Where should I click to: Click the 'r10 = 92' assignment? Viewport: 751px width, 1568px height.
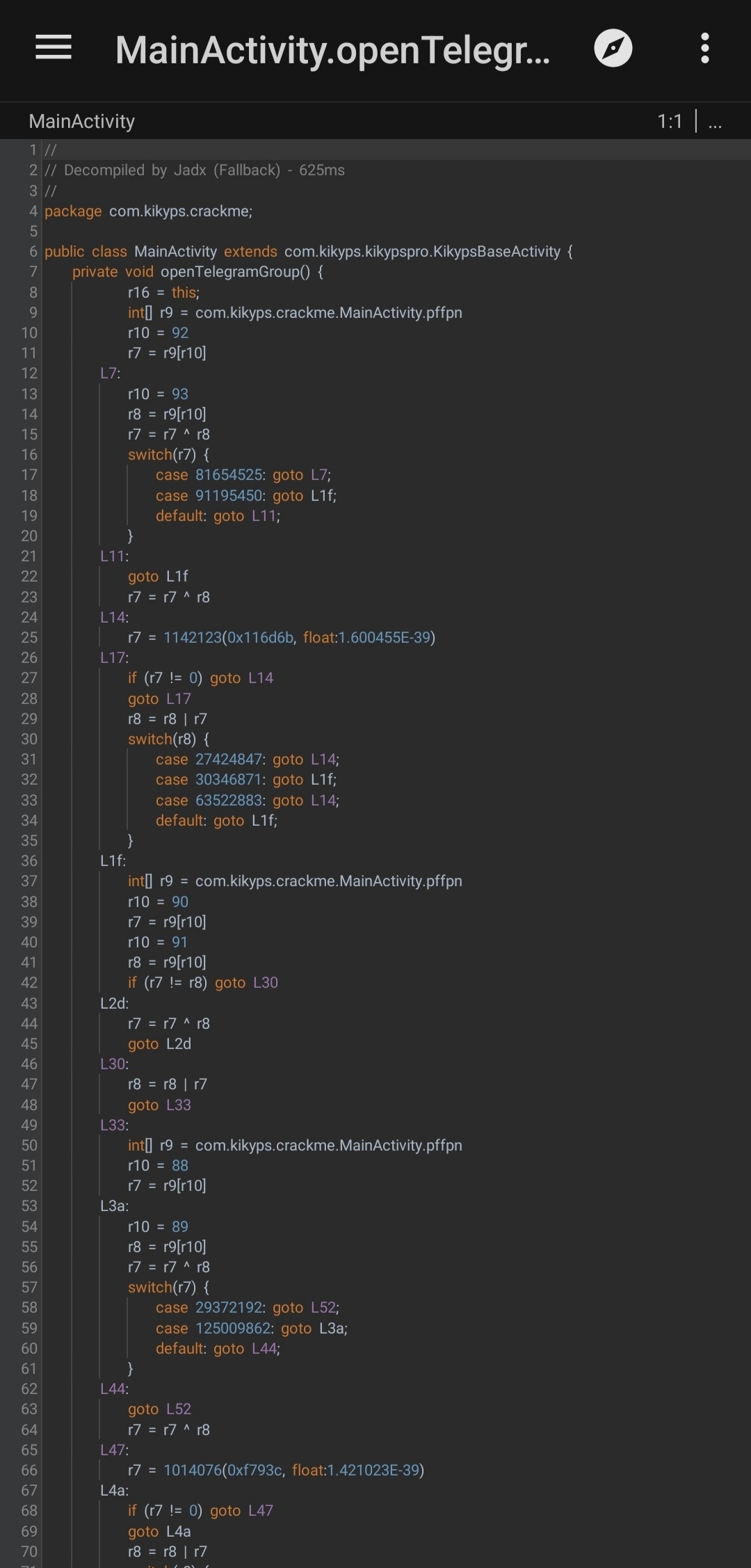[158, 333]
